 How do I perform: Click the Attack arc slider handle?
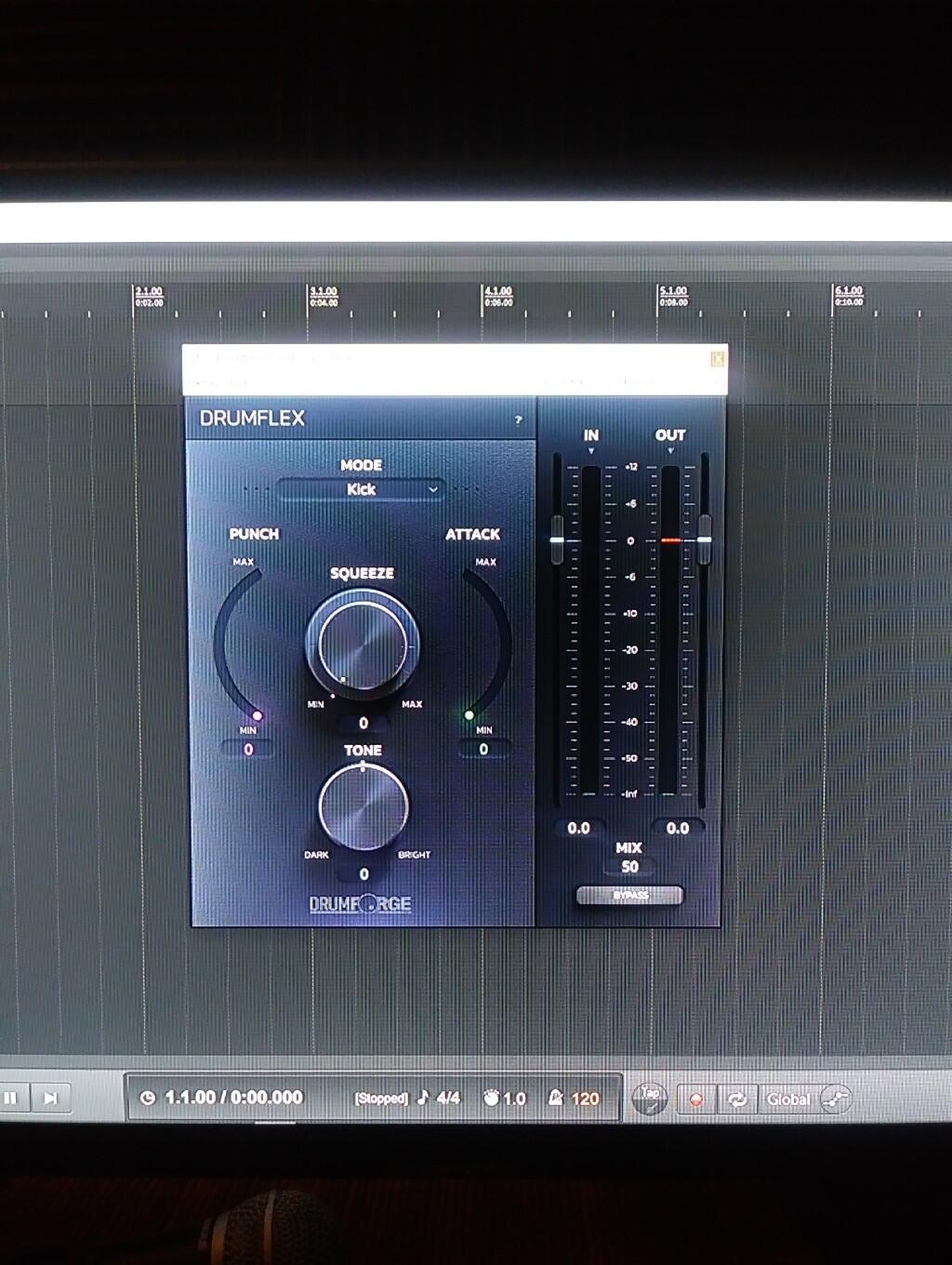(x=469, y=715)
